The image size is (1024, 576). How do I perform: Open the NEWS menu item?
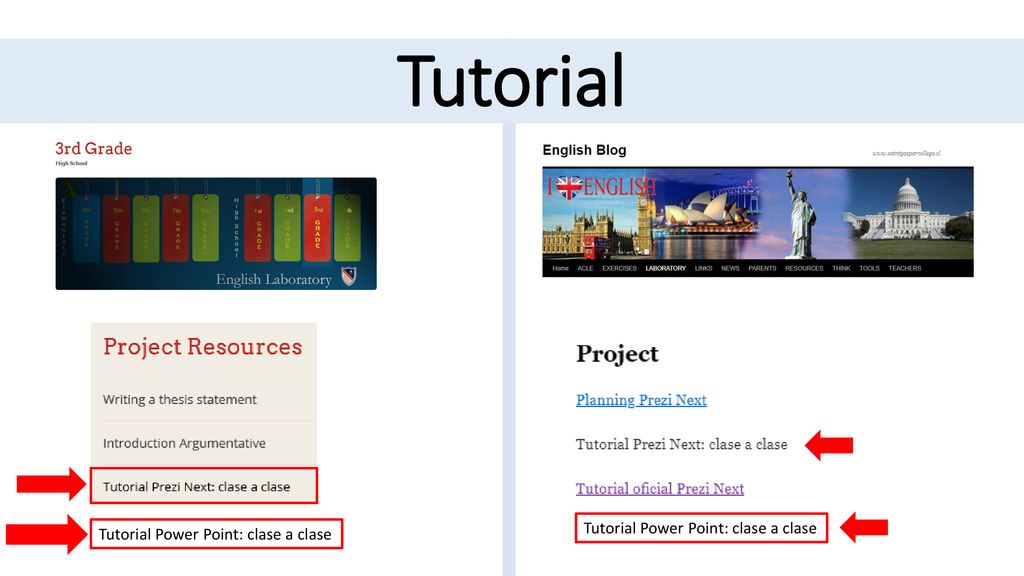pos(730,268)
